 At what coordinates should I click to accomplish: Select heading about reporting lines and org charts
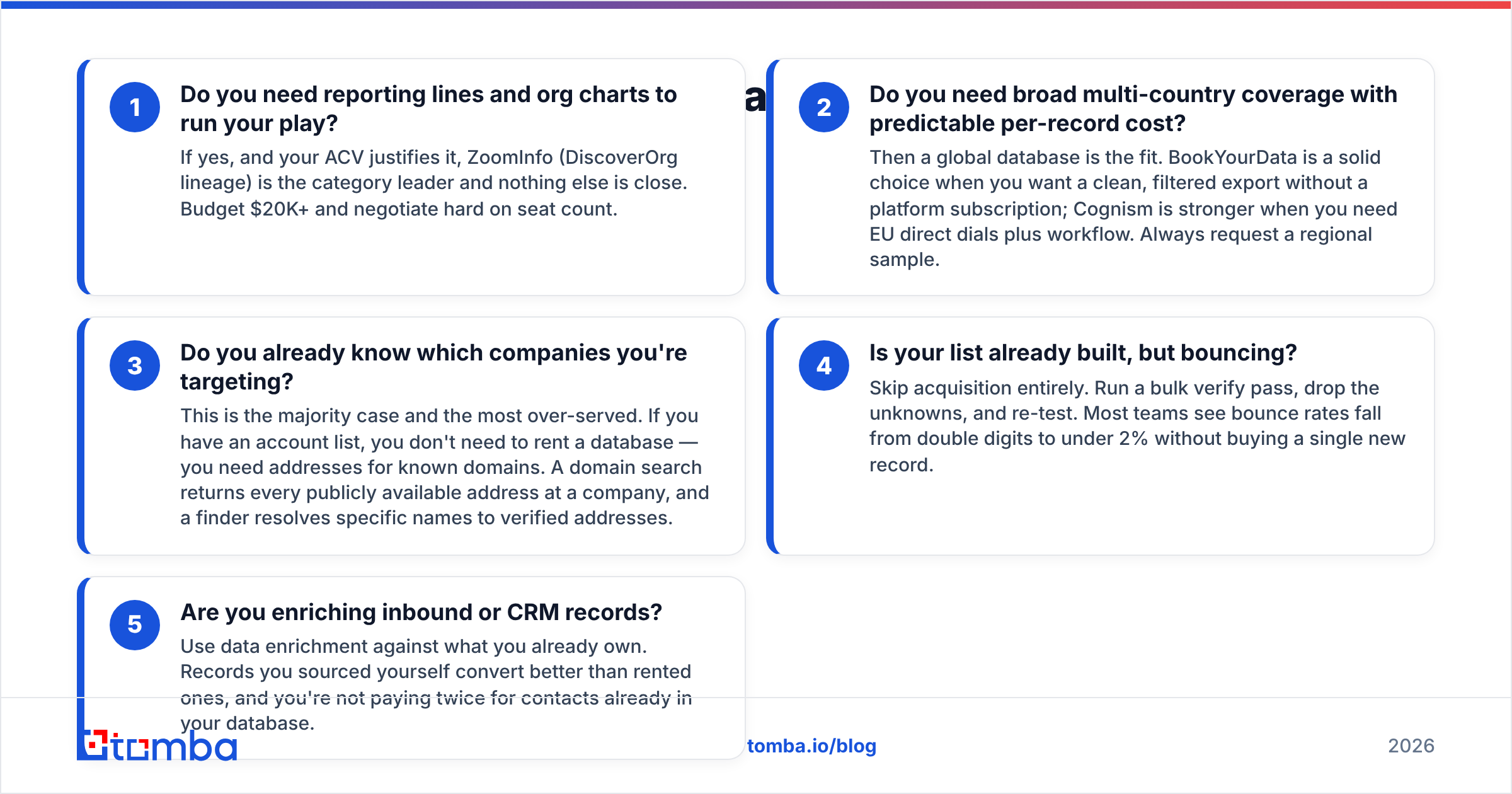pyautogui.click(x=428, y=108)
